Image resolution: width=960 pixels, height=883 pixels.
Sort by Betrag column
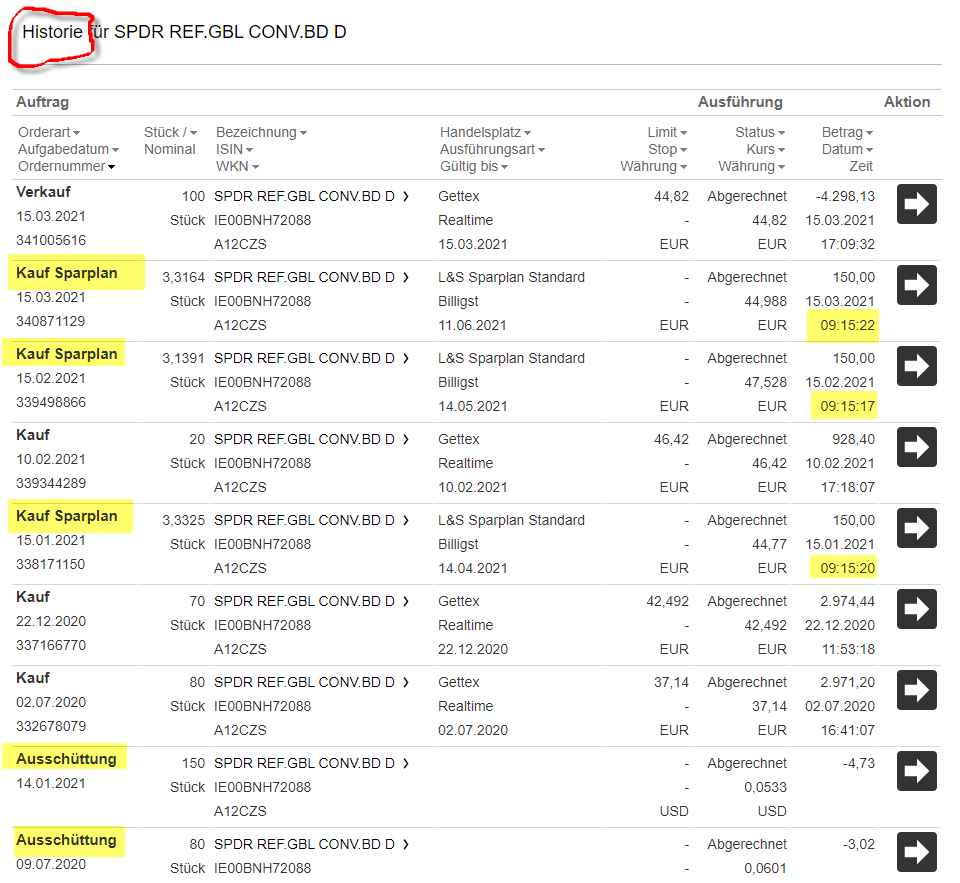point(847,132)
